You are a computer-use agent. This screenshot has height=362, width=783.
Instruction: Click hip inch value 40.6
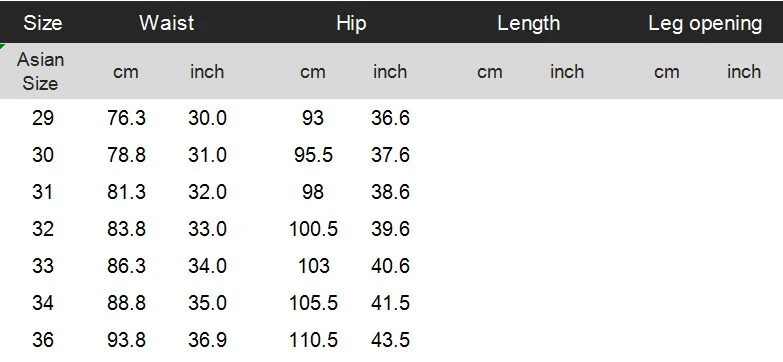[x=390, y=266]
